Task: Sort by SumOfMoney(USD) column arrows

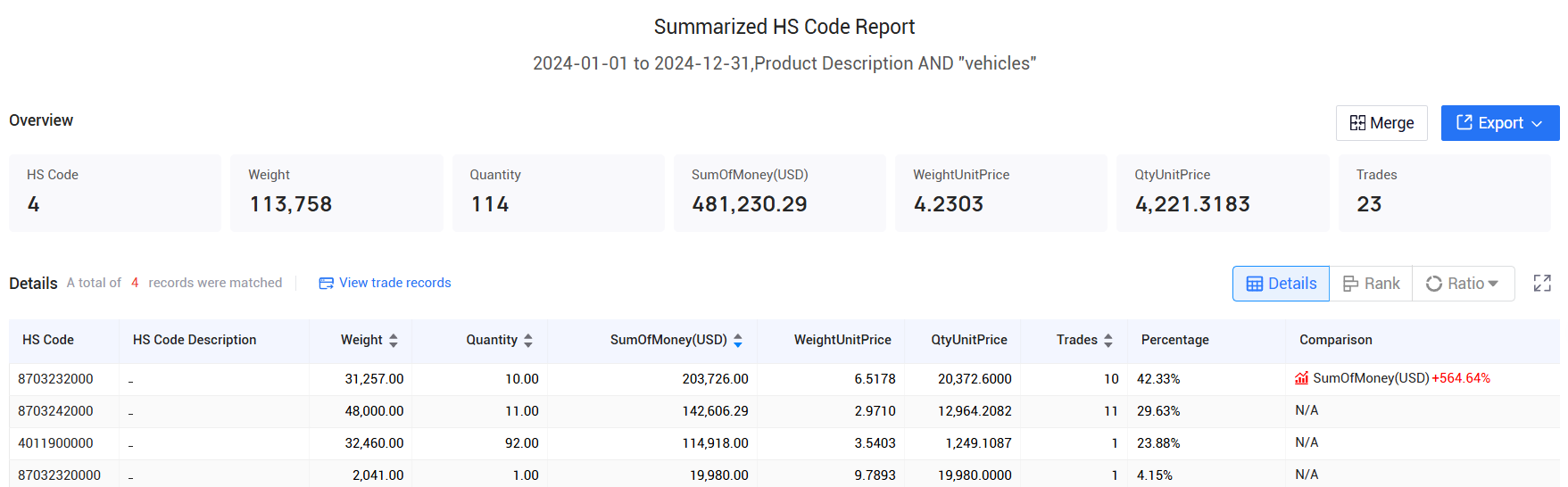Action: tap(738, 340)
